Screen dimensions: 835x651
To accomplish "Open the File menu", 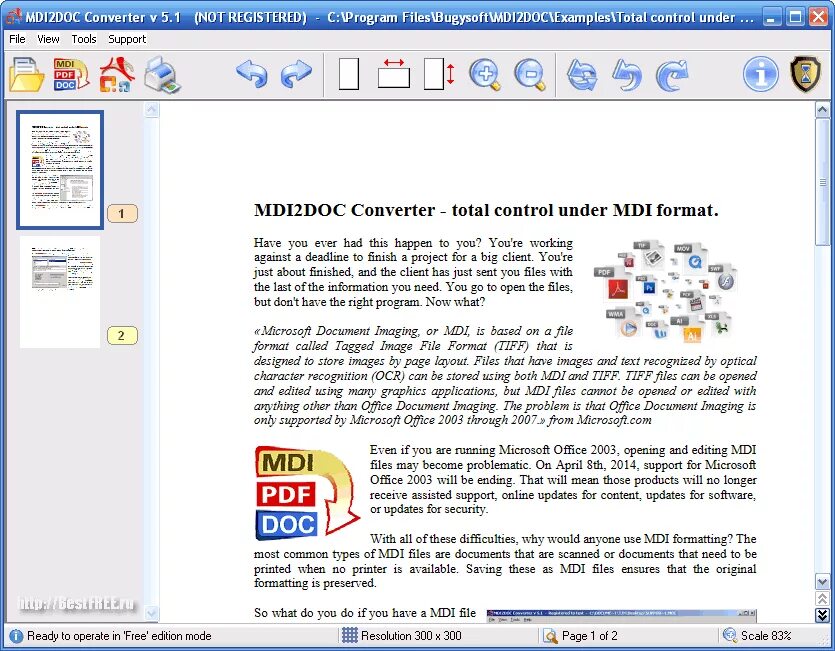I will pyautogui.click(x=17, y=39).
